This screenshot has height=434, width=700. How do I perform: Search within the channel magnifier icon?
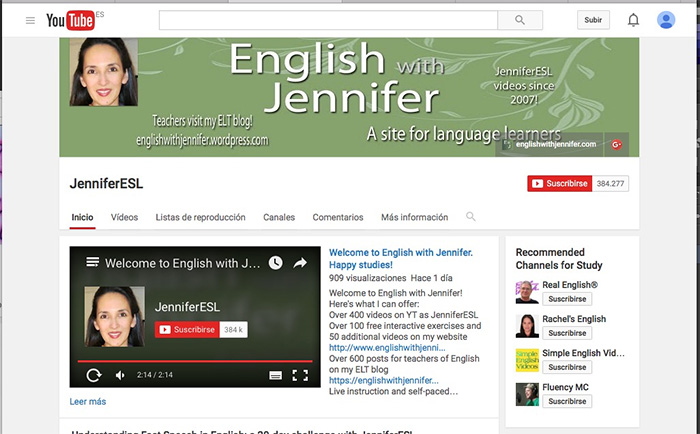tap(471, 217)
